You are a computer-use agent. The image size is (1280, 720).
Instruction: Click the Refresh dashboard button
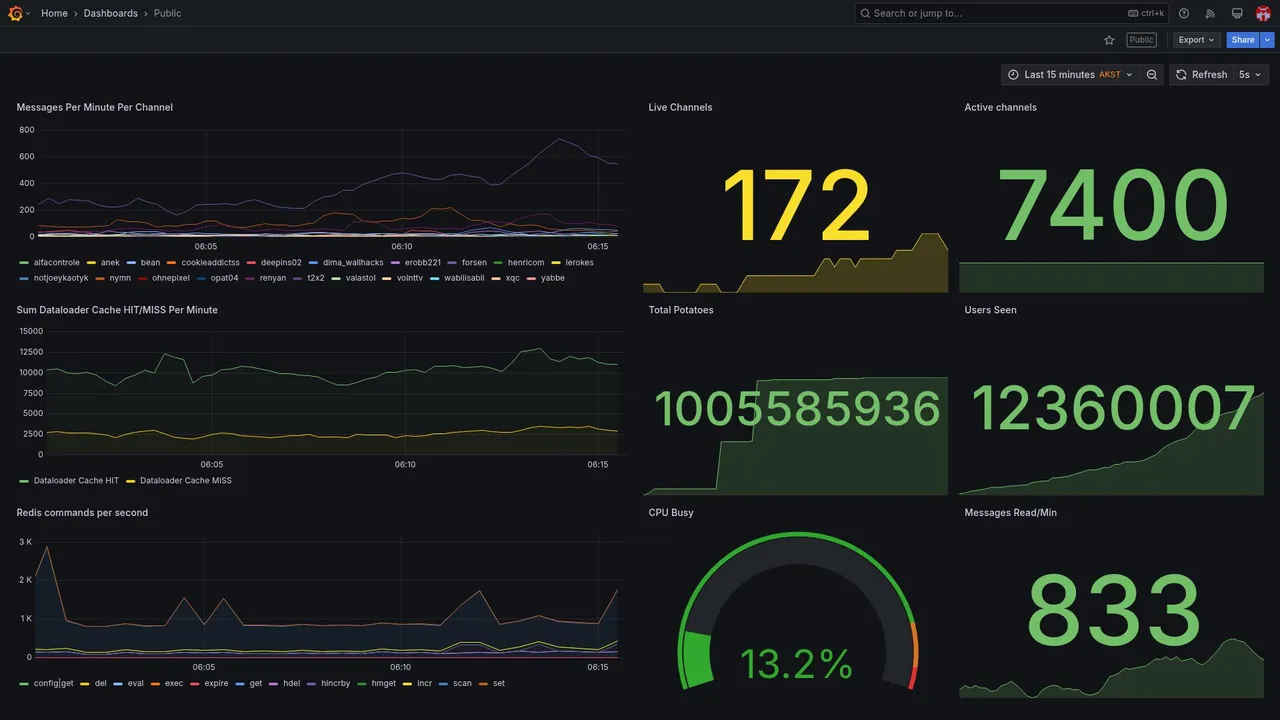[1201, 75]
